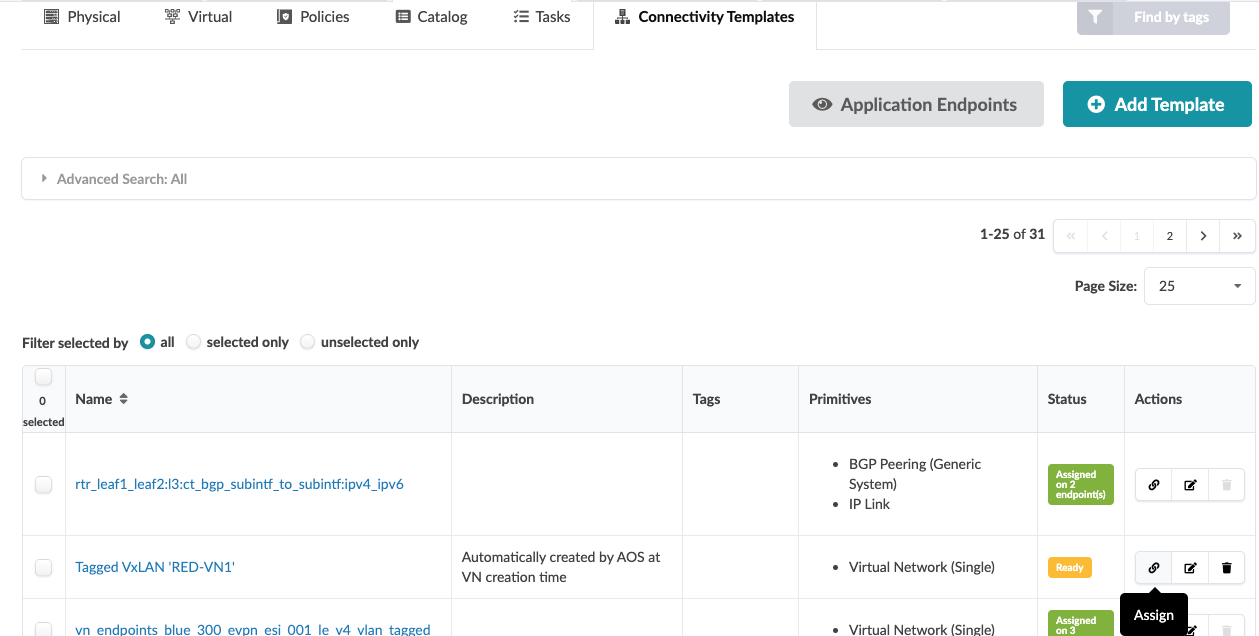The height and width of the screenshot is (636, 1259).
Task: Click edit icon for Tagged VxLAN 'RED-VN1'
Action: tap(1190, 567)
